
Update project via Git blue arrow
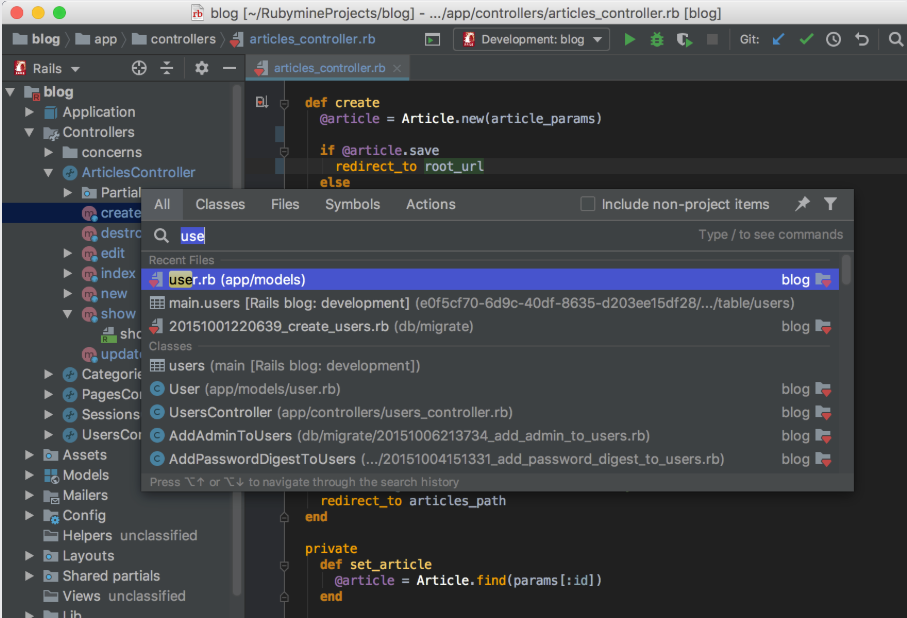[x=779, y=39]
